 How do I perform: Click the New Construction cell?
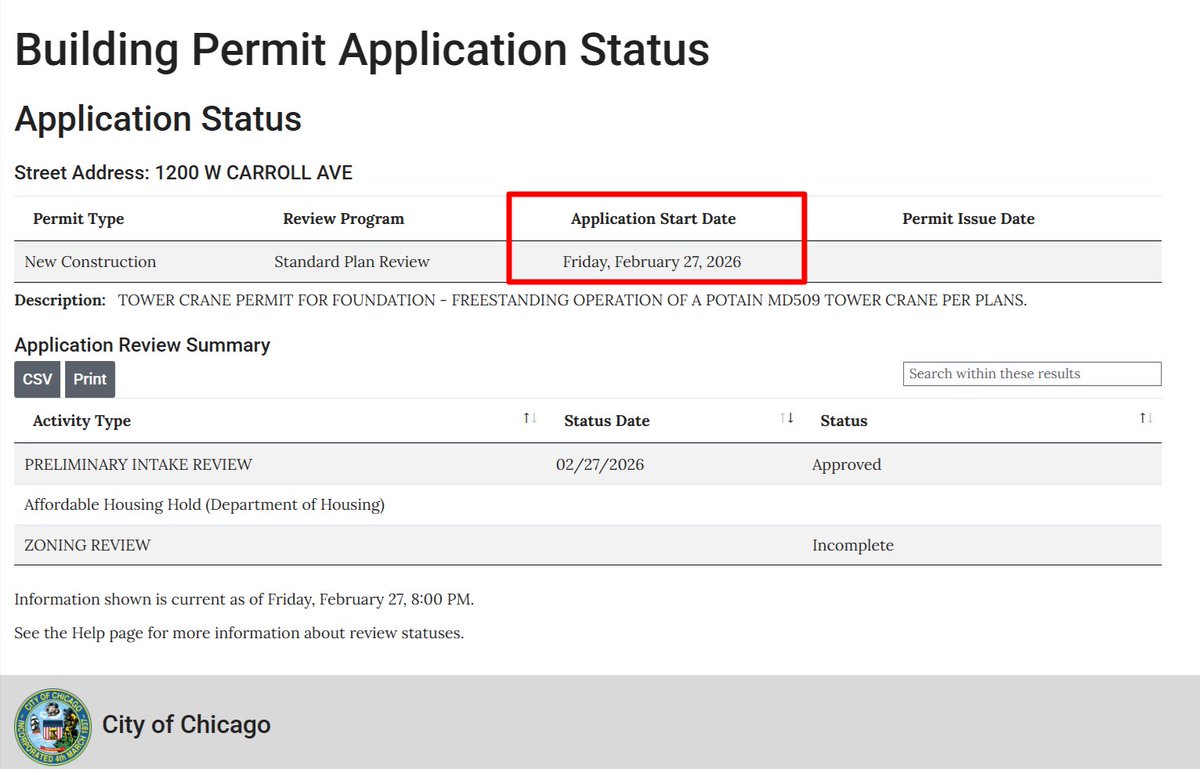coord(90,262)
